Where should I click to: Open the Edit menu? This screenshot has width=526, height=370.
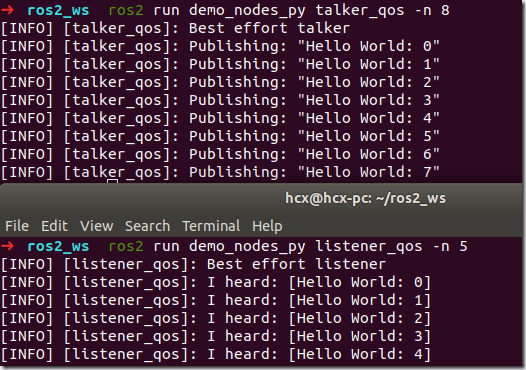54,226
